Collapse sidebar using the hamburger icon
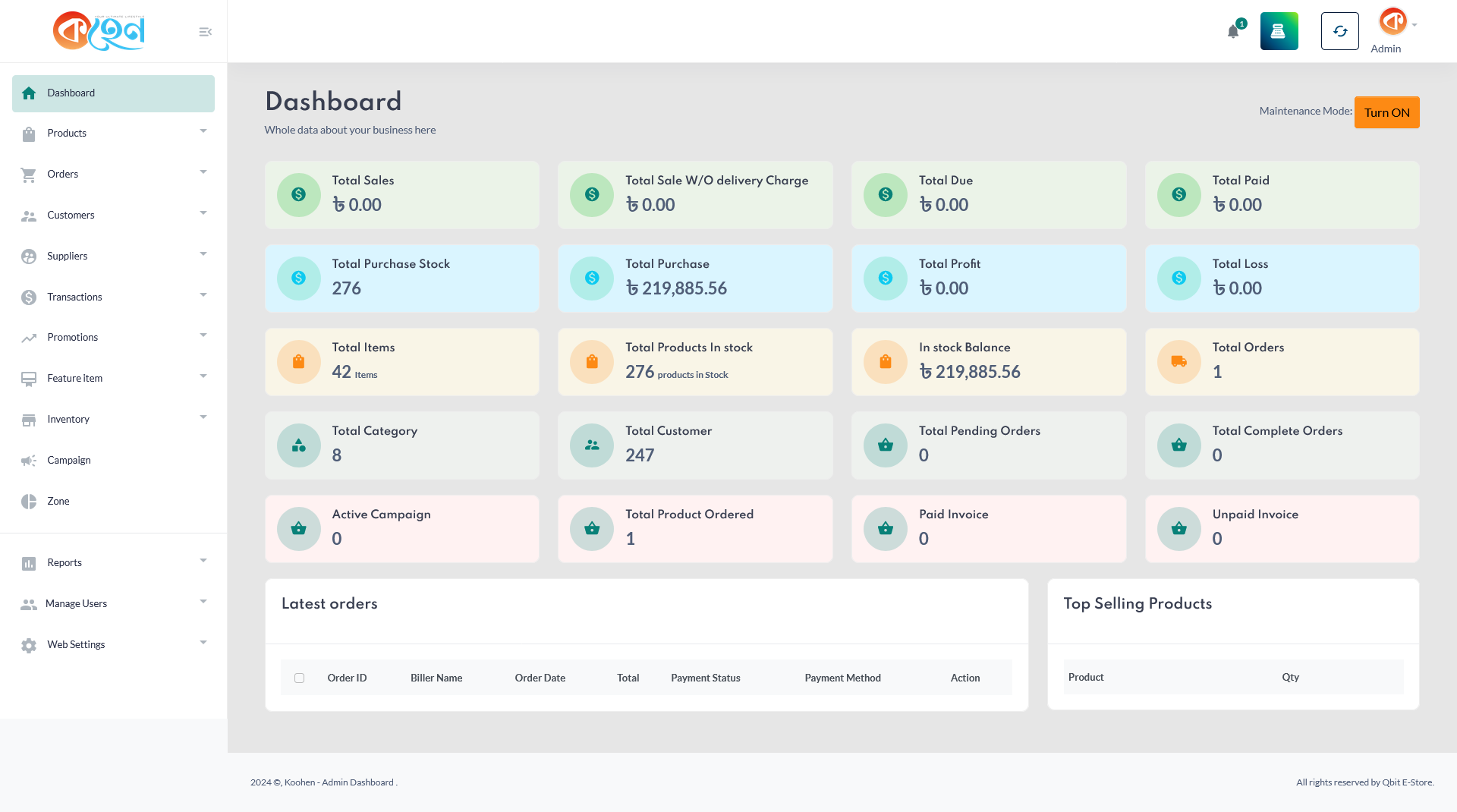This screenshot has width=1457, height=812. (x=205, y=32)
